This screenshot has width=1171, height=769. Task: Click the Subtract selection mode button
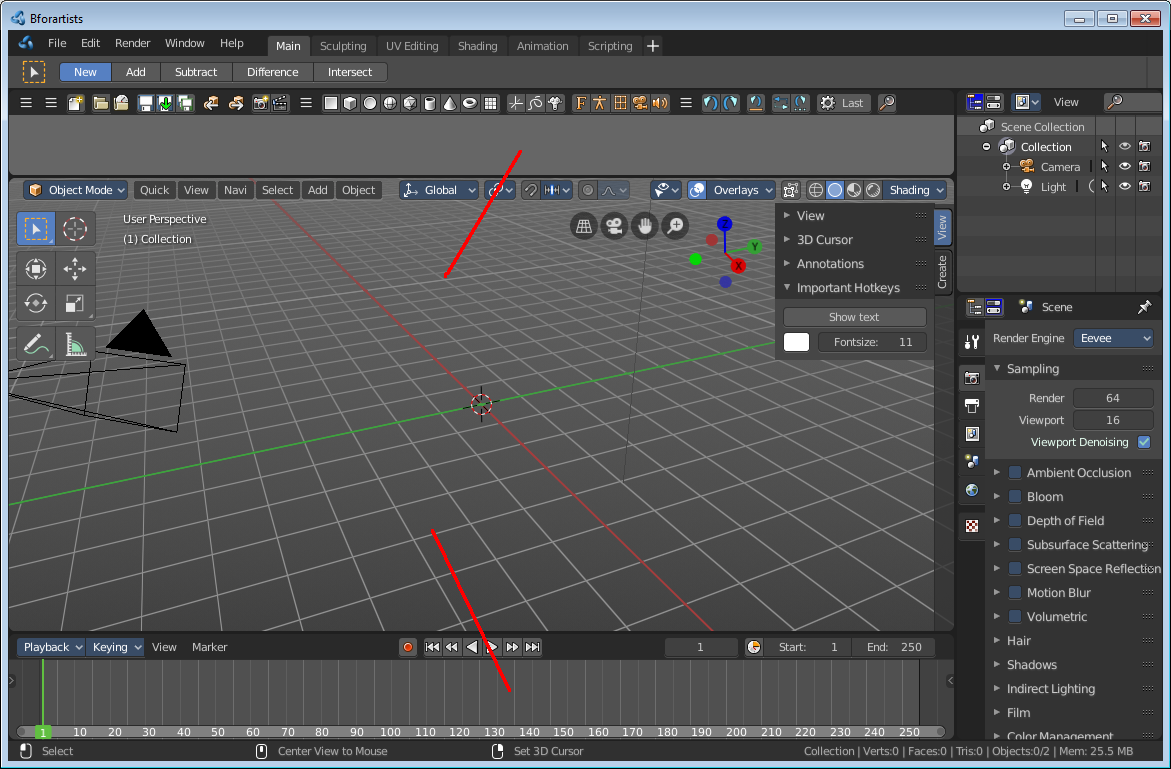pos(196,72)
